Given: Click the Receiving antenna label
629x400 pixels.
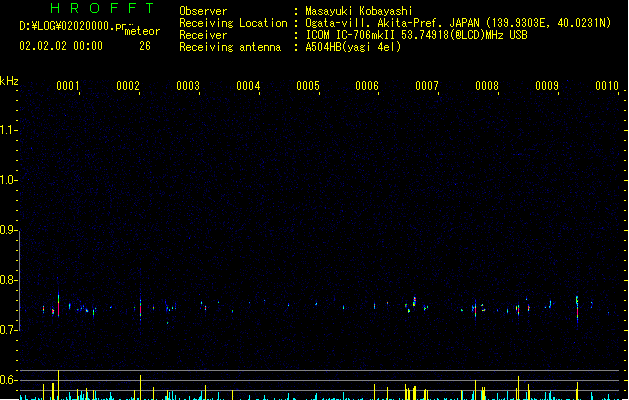Looking at the screenshot, I should pos(230,47).
